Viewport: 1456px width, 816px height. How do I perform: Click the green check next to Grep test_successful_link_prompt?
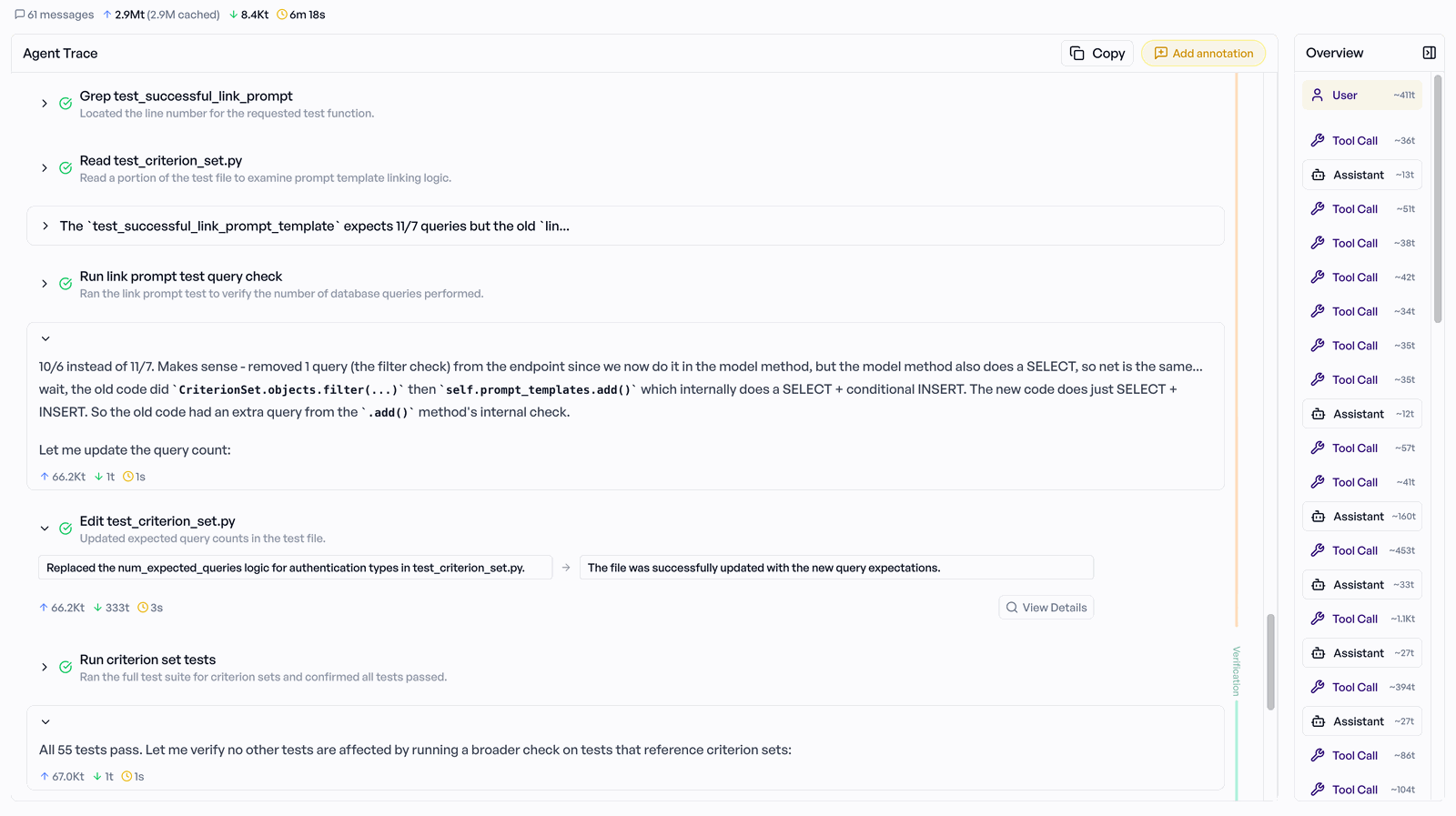click(66, 104)
